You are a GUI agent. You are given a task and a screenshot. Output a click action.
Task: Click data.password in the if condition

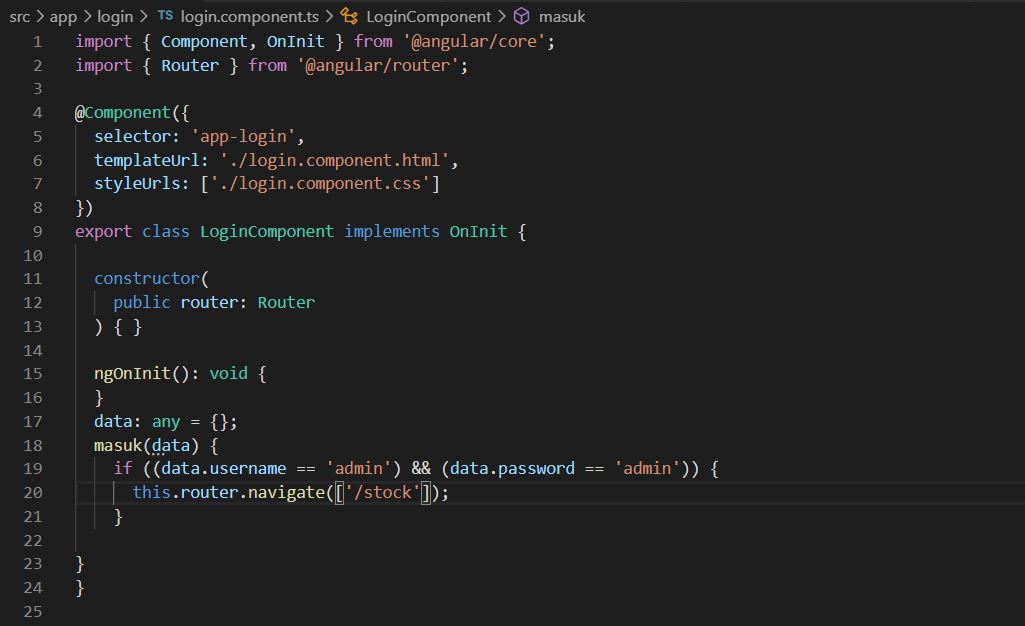click(x=512, y=469)
